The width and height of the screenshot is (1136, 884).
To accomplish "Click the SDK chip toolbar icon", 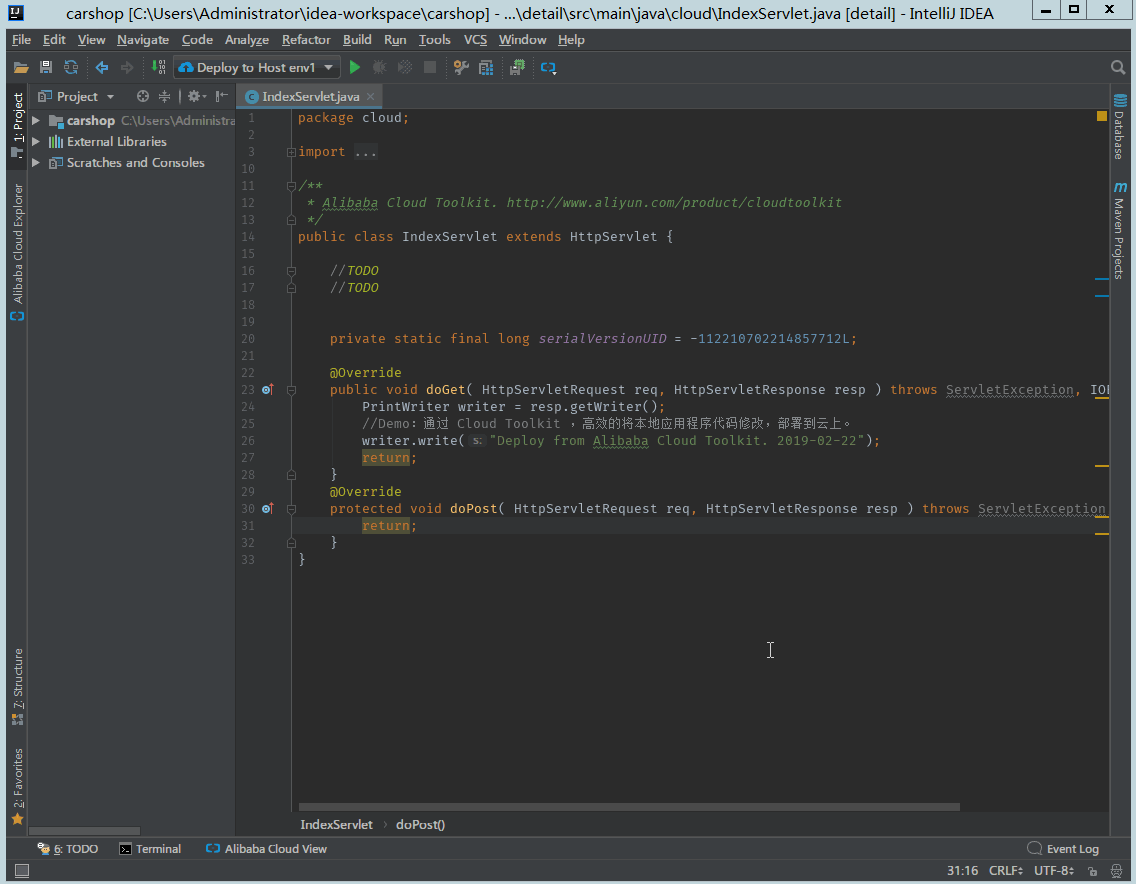I will pyautogui.click(x=517, y=67).
